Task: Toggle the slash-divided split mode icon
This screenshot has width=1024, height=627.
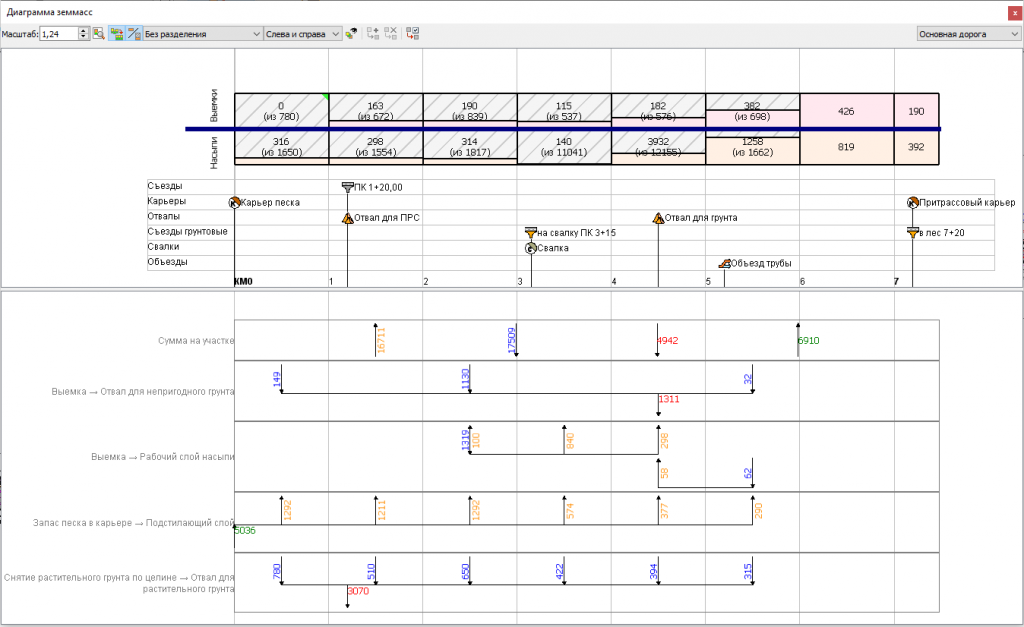Action: tap(134, 33)
